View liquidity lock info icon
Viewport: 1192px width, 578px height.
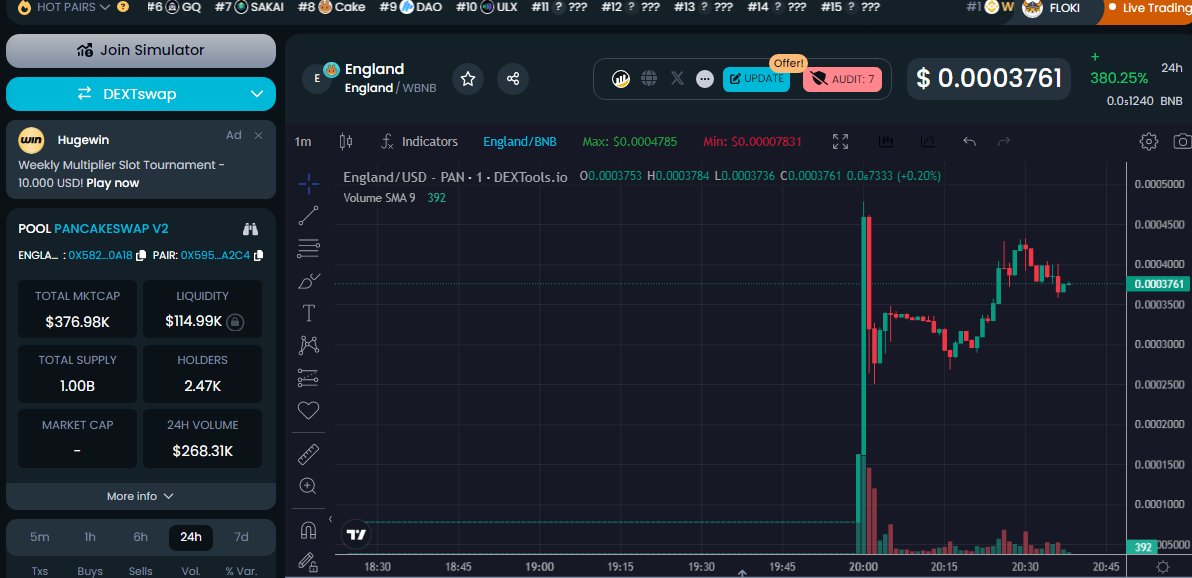pyautogui.click(x=236, y=322)
